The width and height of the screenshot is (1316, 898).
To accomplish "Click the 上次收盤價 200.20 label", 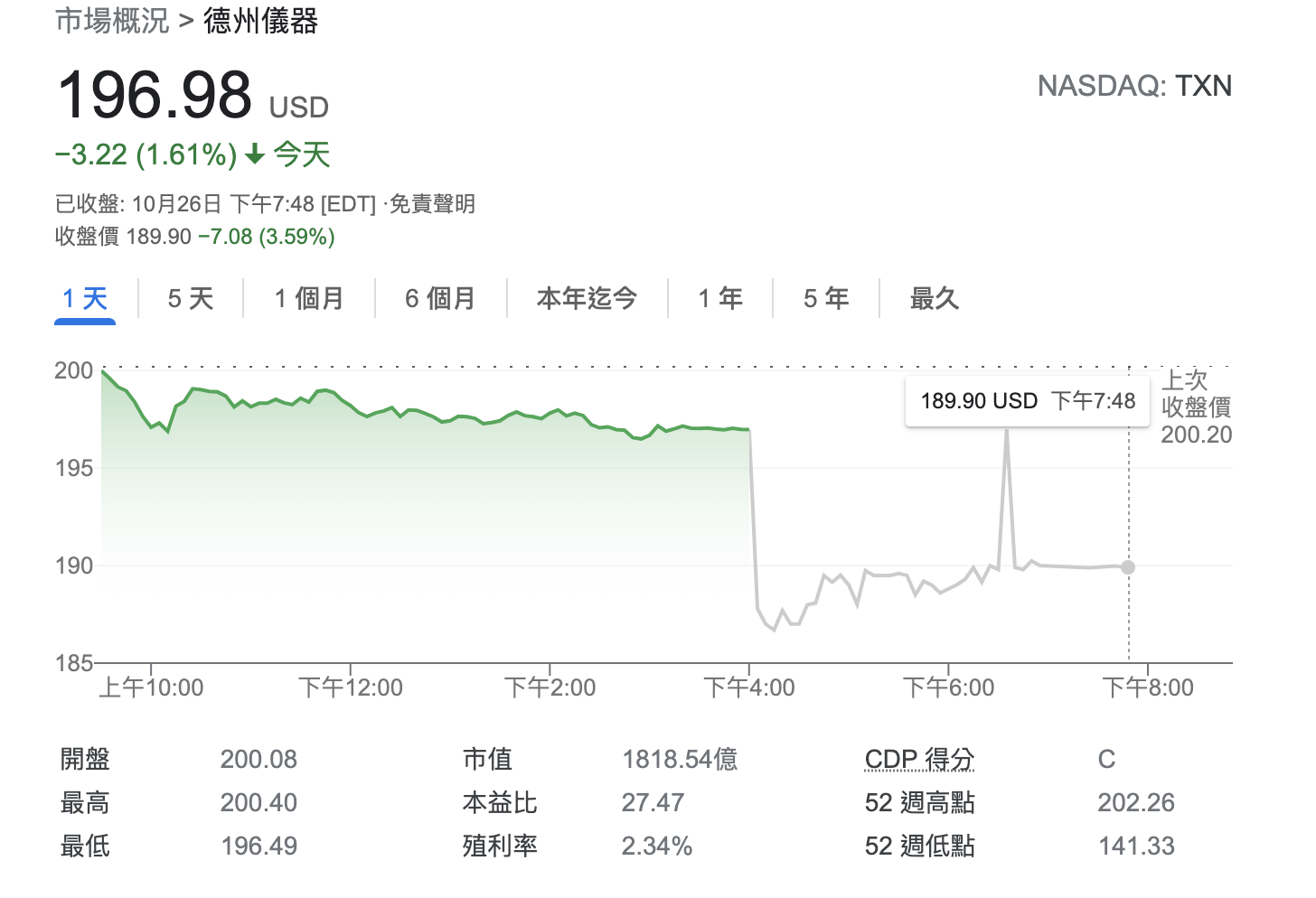I will pos(1196,407).
